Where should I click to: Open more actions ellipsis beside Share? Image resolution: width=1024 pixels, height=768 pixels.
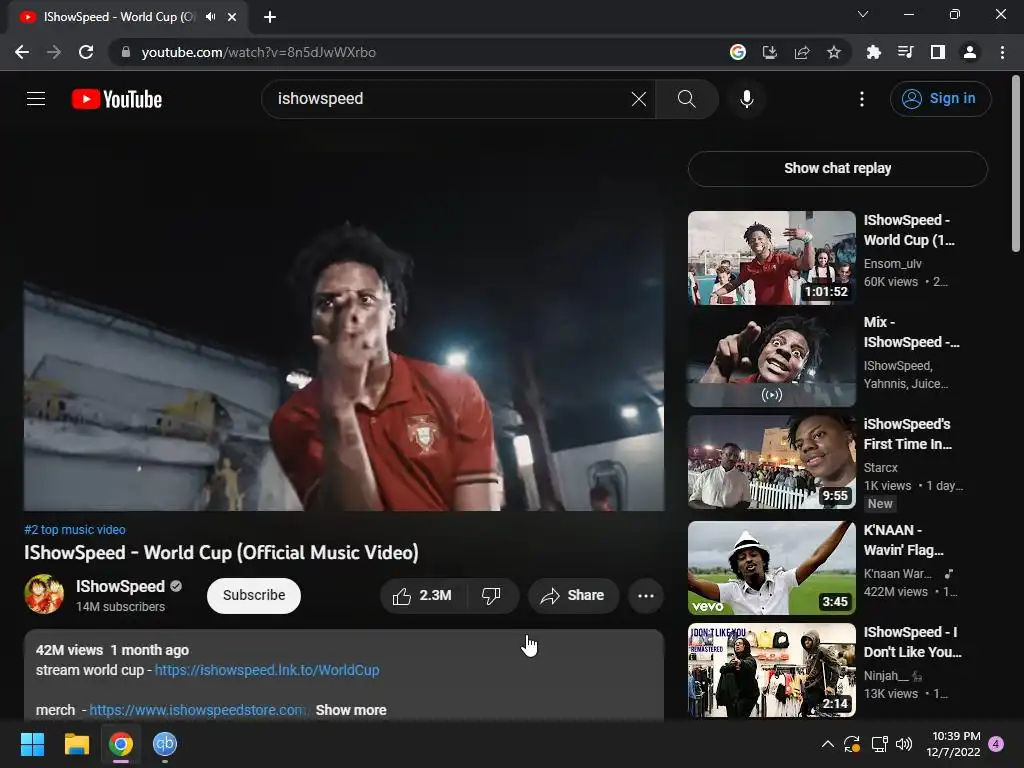click(x=645, y=595)
